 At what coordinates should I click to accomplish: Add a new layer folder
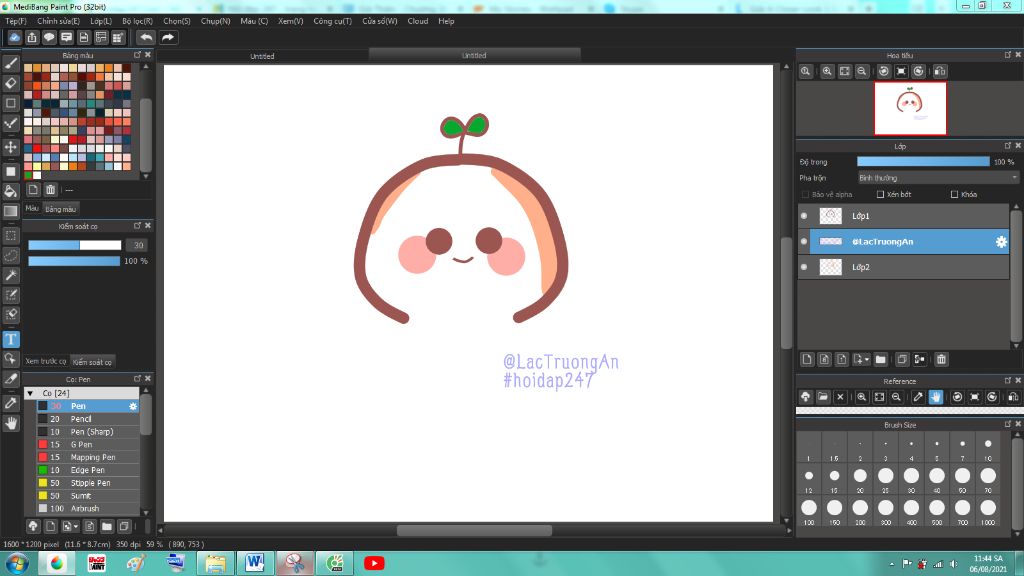[880, 359]
